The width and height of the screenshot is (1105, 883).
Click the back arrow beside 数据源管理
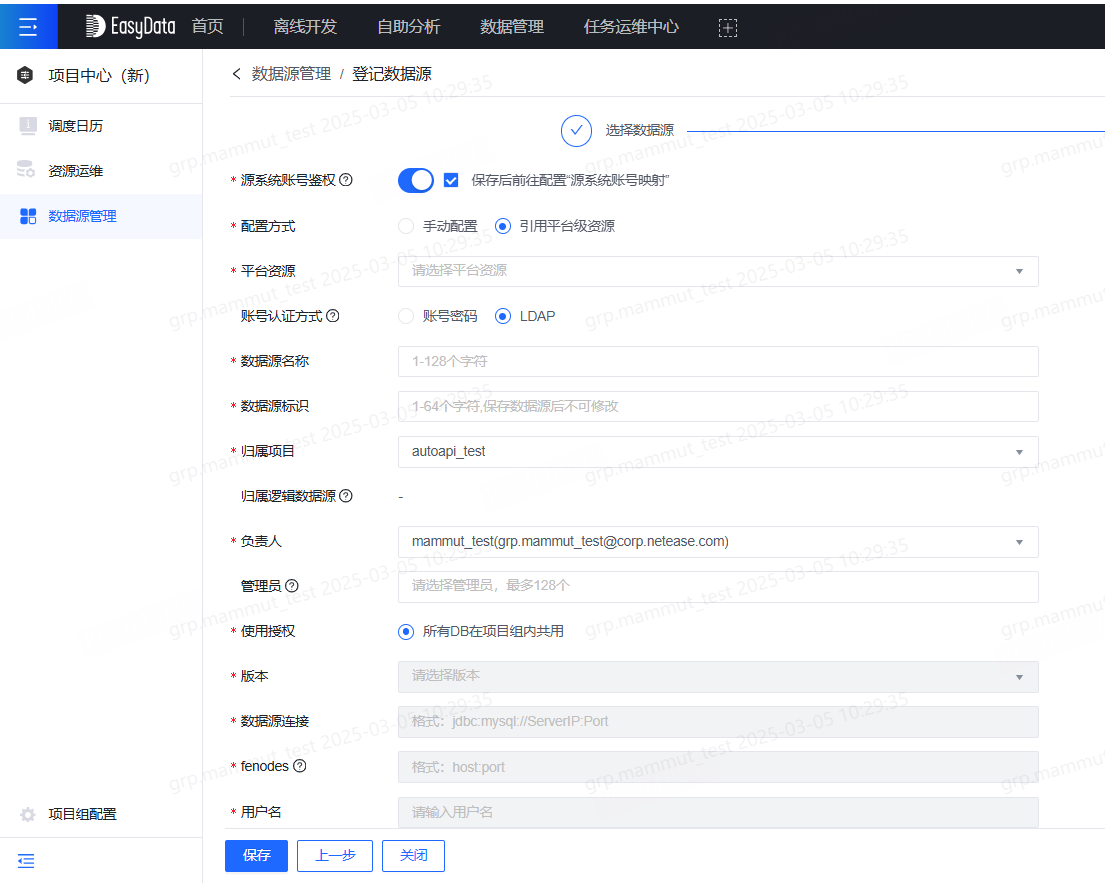pos(237,73)
